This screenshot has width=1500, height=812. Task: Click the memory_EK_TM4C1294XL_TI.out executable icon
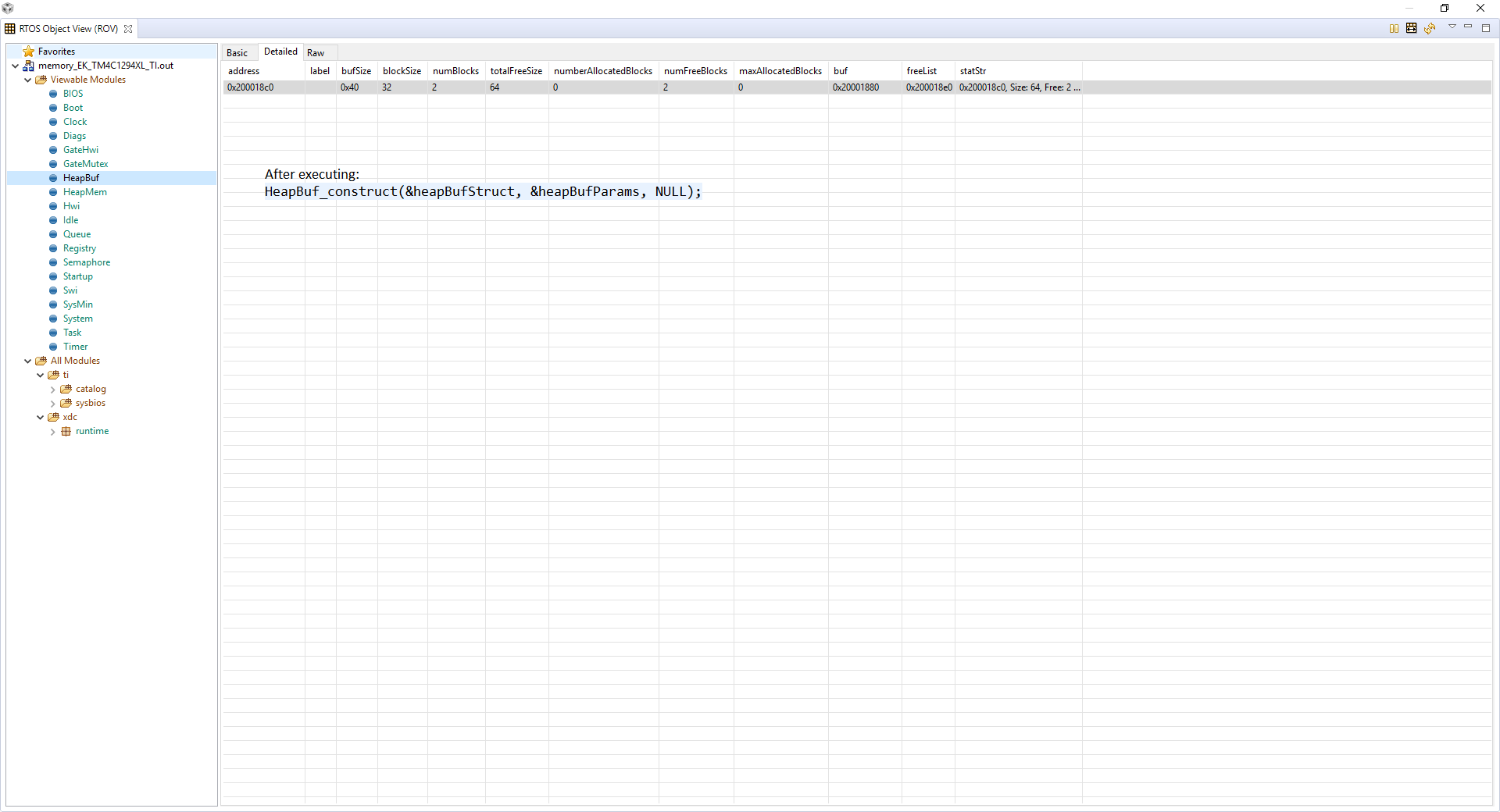click(29, 66)
